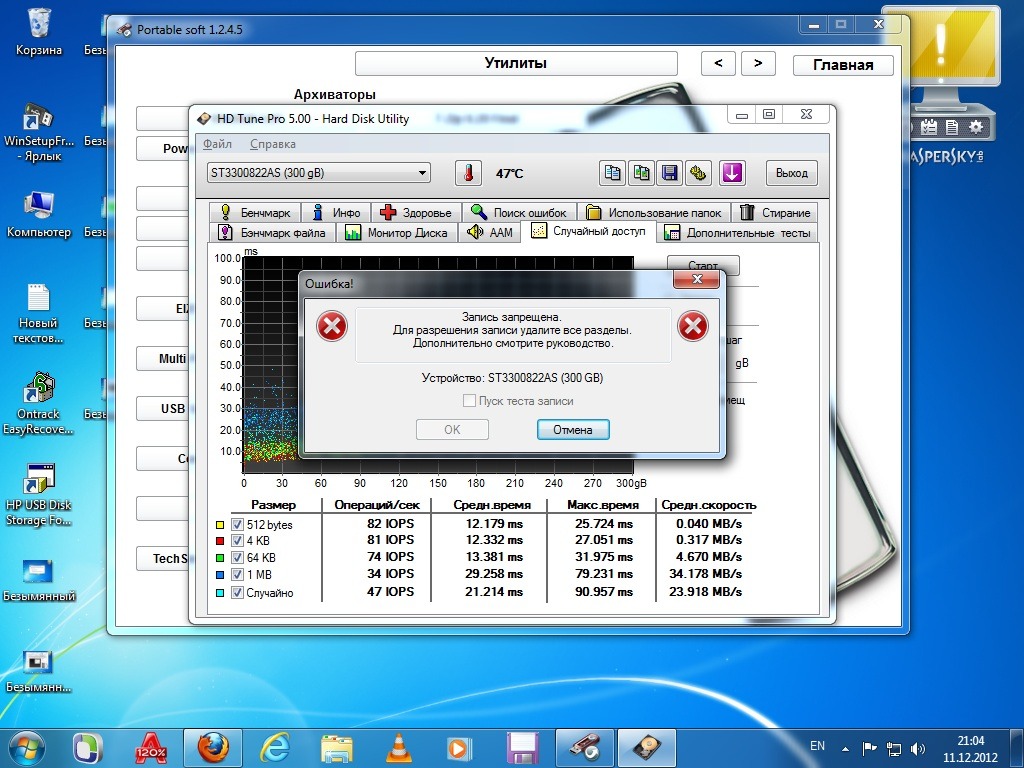Click the blue 1 MB color swatch
The height and width of the screenshot is (768, 1024).
click(220, 575)
